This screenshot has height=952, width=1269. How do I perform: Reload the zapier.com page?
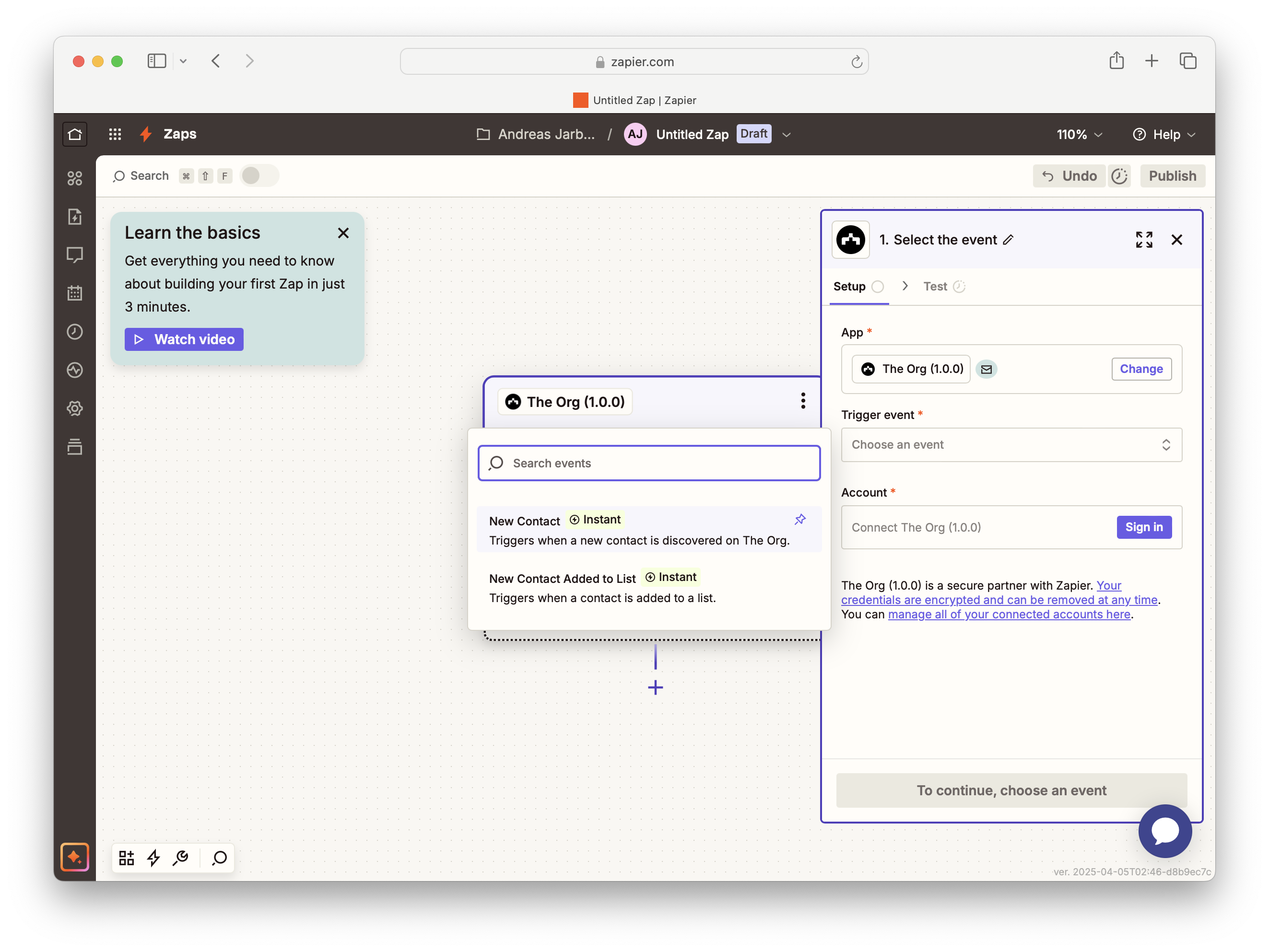[857, 61]
